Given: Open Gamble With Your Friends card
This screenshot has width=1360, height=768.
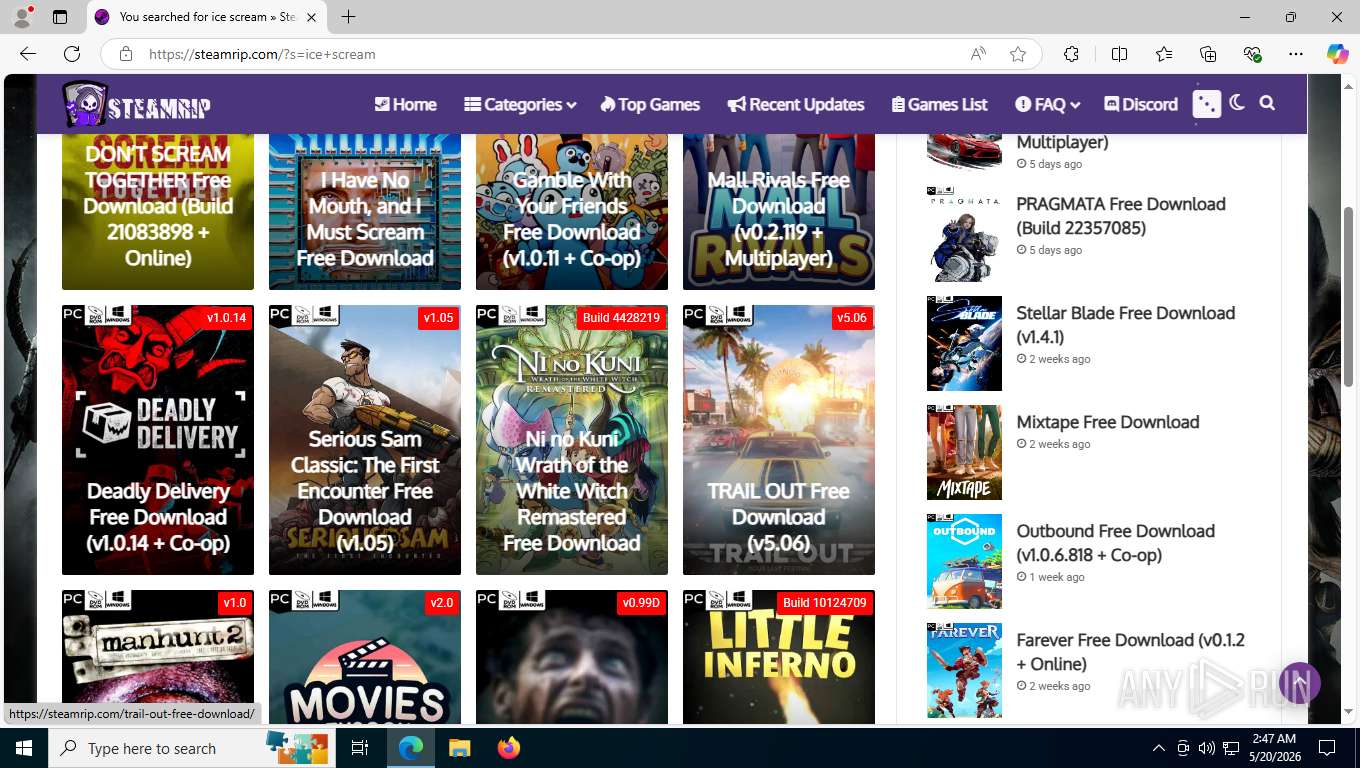Looking at the screenshot, I should coord(572,211).
